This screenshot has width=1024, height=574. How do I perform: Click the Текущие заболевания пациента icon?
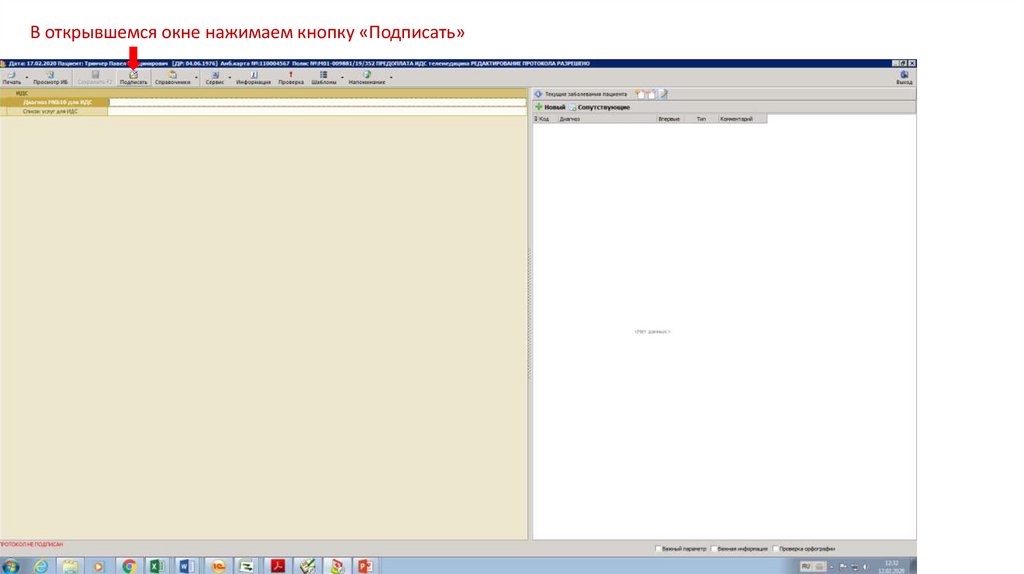[538, 94]
